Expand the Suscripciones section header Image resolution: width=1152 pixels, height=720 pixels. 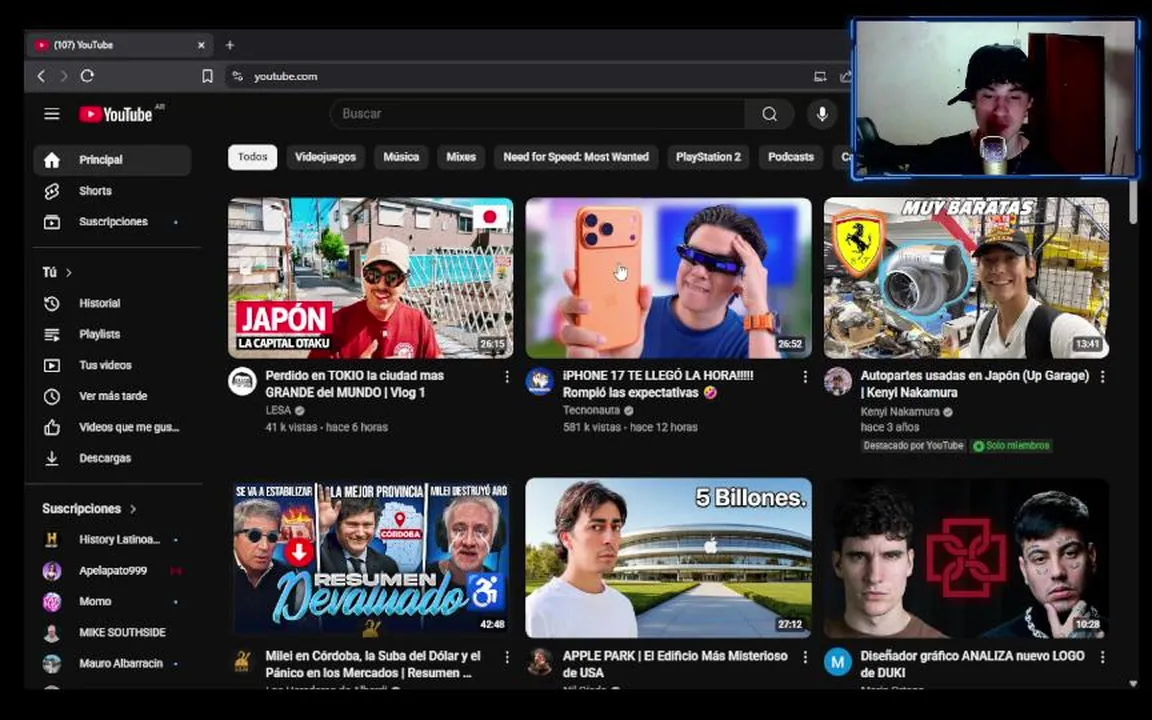tap(89, 508)
